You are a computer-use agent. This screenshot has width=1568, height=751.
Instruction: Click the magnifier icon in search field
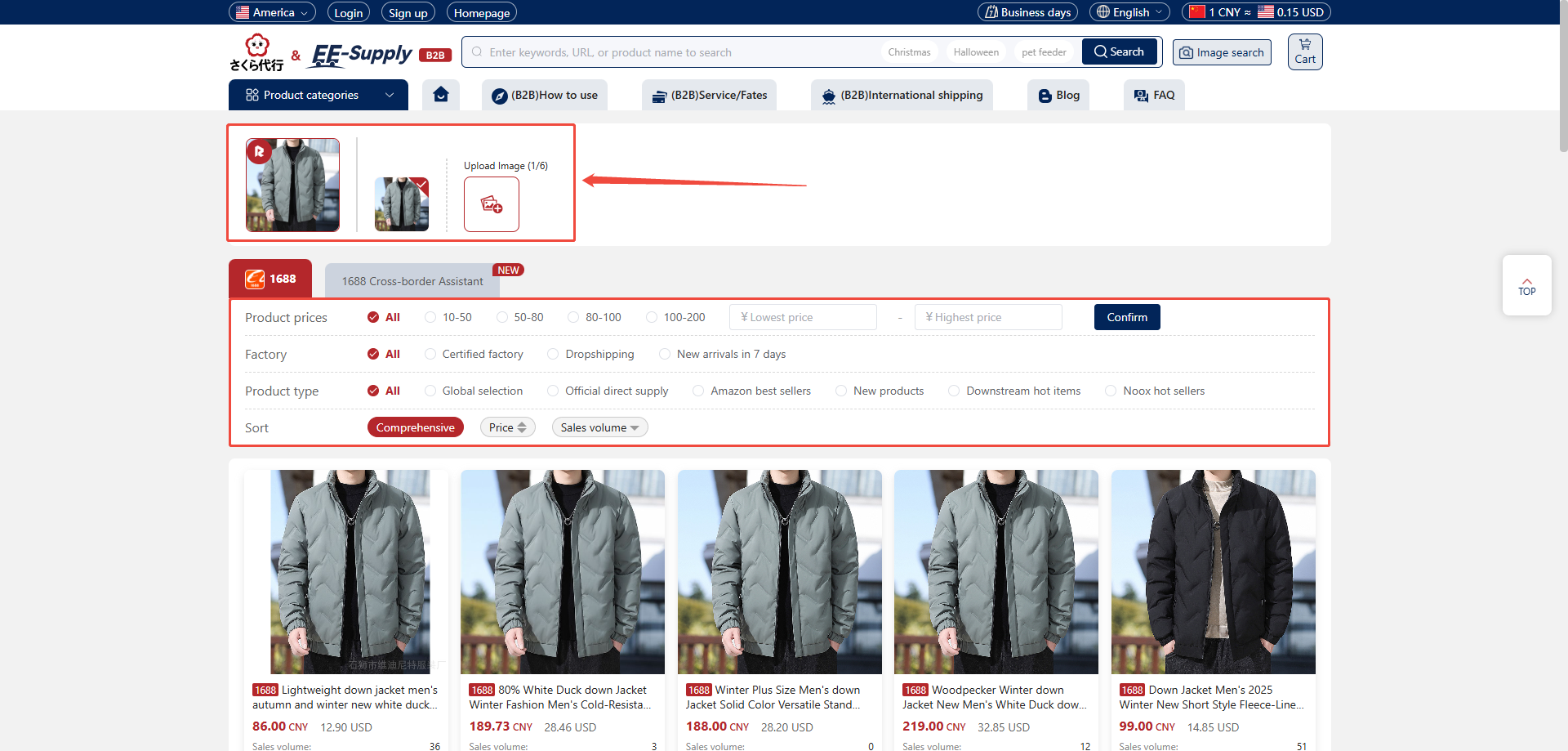coord(477,52)
